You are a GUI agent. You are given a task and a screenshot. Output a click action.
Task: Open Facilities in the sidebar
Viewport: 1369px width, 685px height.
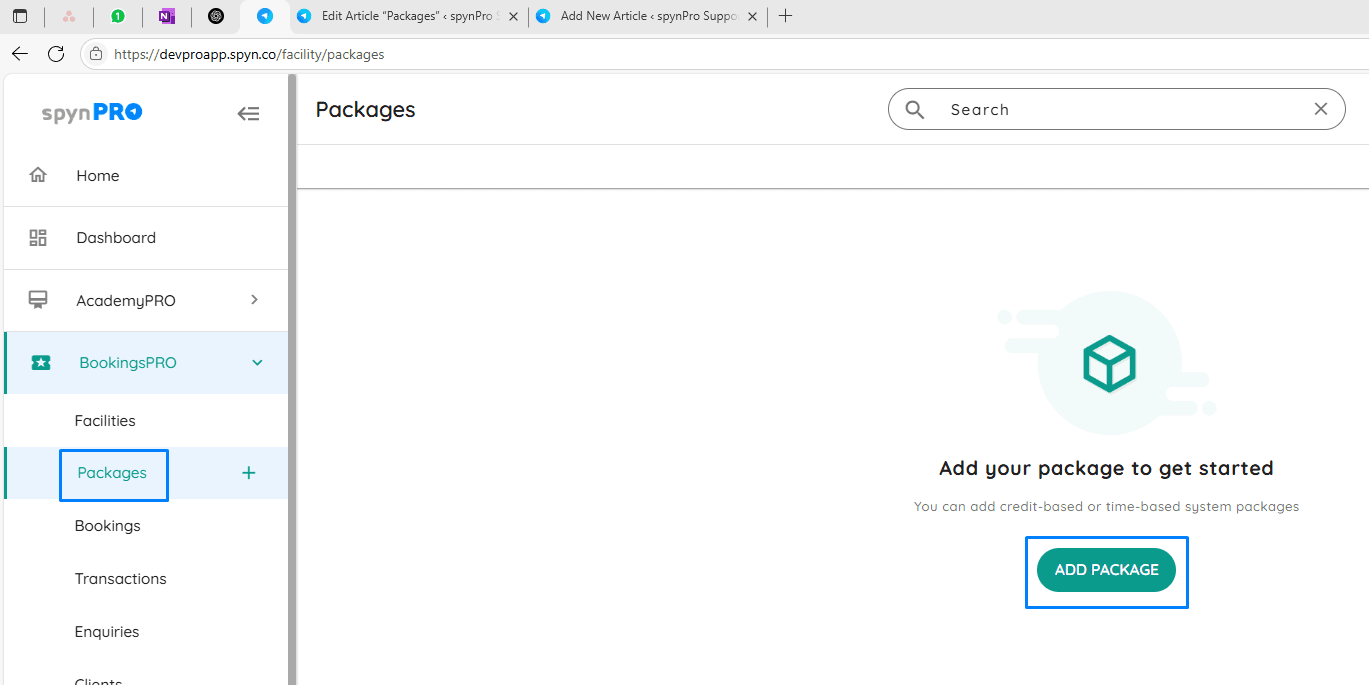pos(105,421)
